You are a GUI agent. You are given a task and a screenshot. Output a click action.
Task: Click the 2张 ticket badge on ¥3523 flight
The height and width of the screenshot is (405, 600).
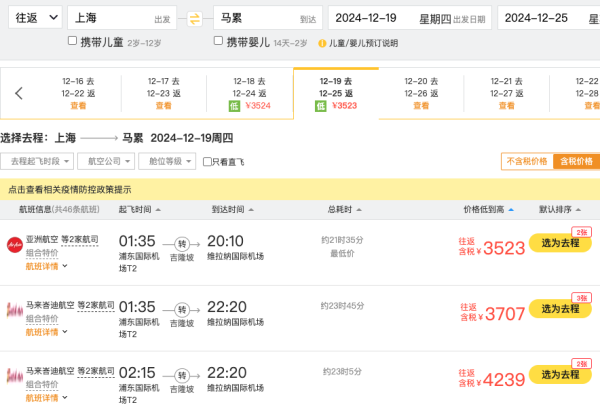[582, 232]
